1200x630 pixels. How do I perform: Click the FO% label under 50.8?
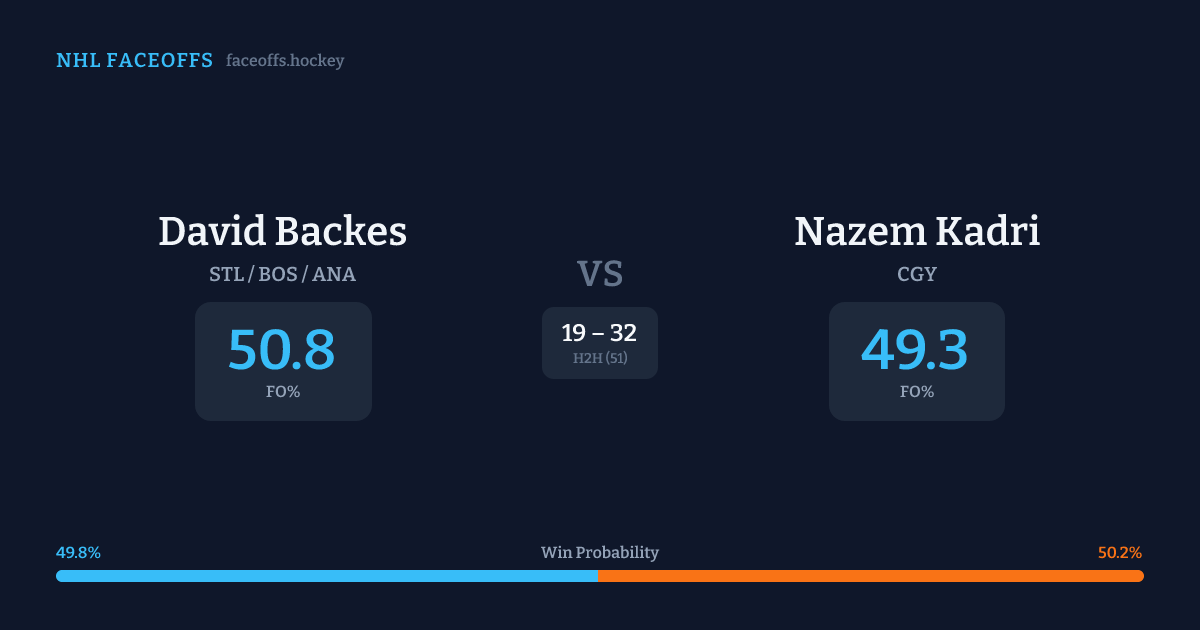(283, 392)
